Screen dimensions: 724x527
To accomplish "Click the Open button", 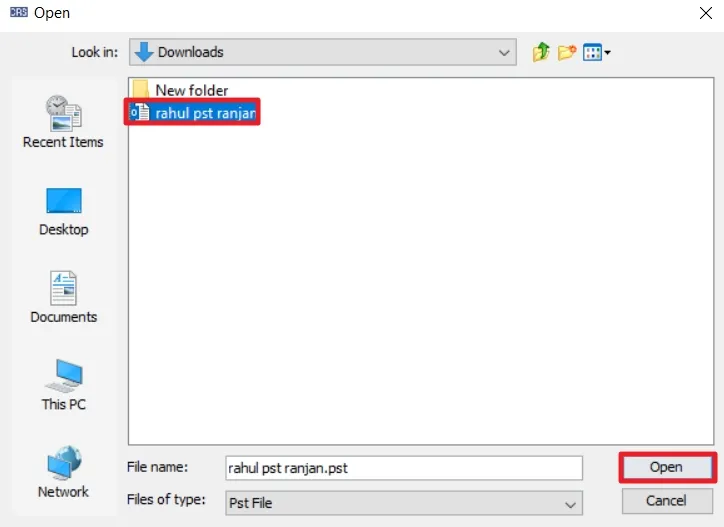I will [x=667, y=467].
